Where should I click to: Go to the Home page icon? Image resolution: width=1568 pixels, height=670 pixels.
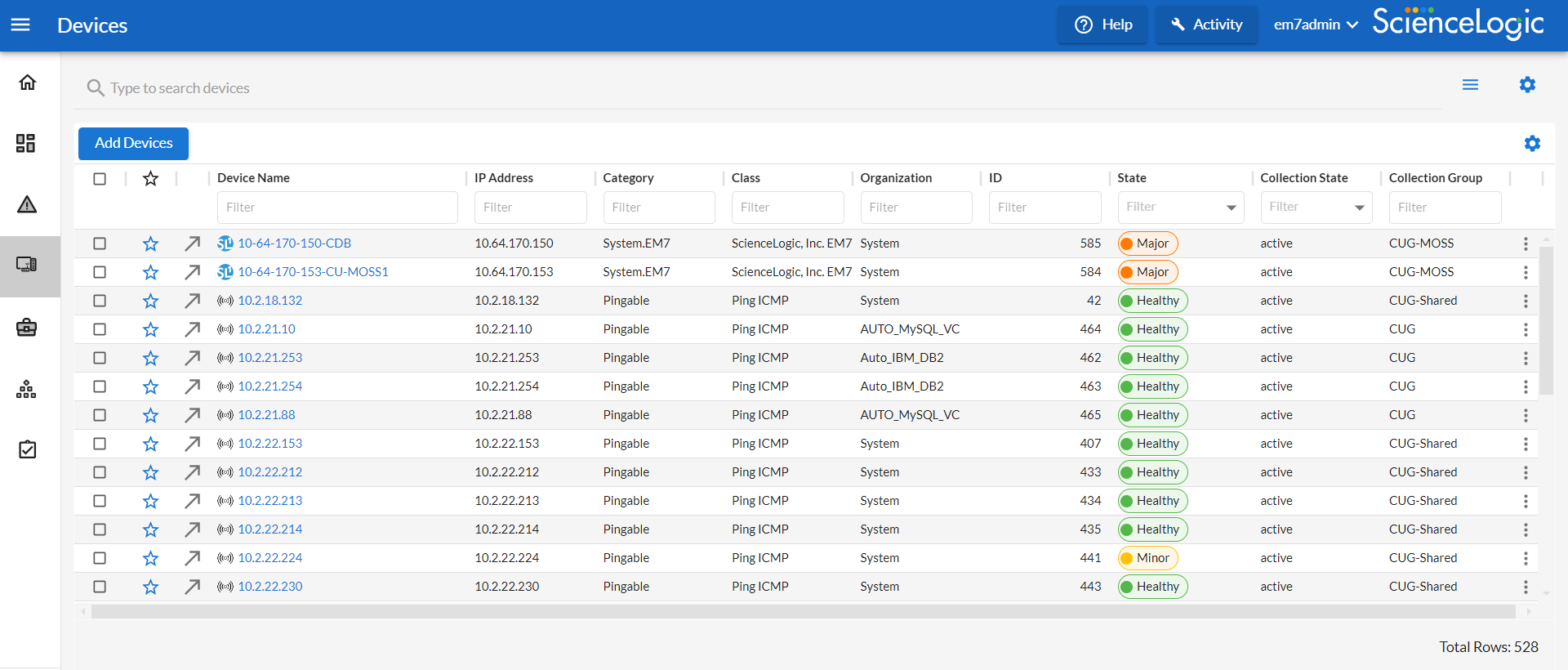pyautogui.click(x=28, y=83)
